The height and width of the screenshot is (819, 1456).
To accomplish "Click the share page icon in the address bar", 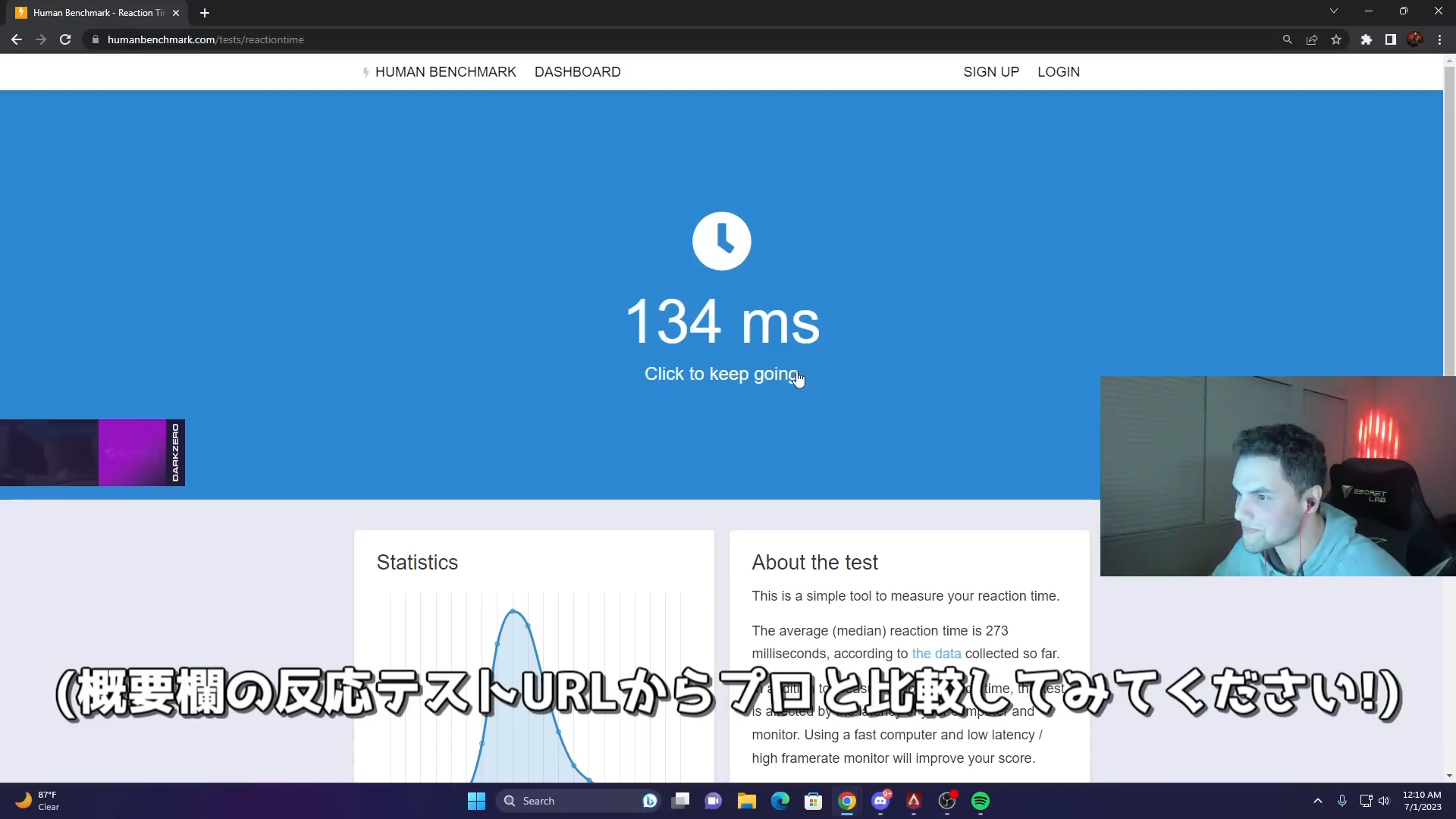I will (1312, 39).
